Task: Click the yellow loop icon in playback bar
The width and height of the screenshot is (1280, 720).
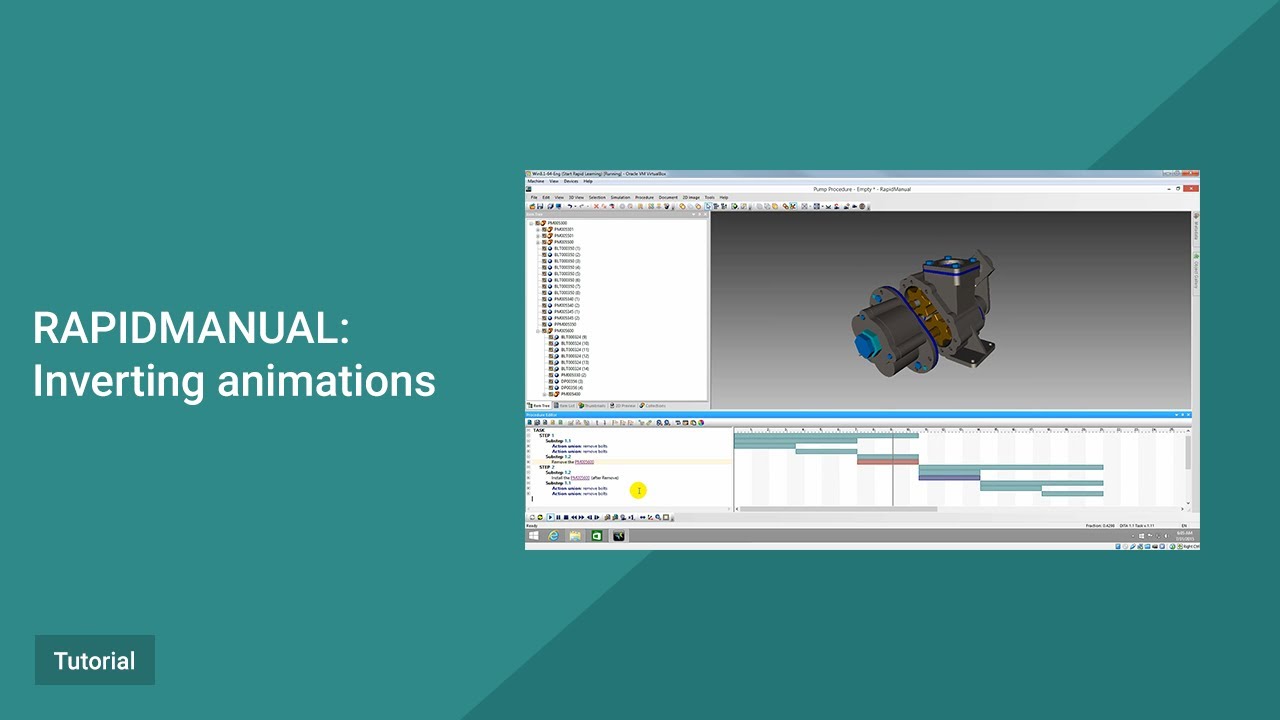Action: click(x=540, y=517)
